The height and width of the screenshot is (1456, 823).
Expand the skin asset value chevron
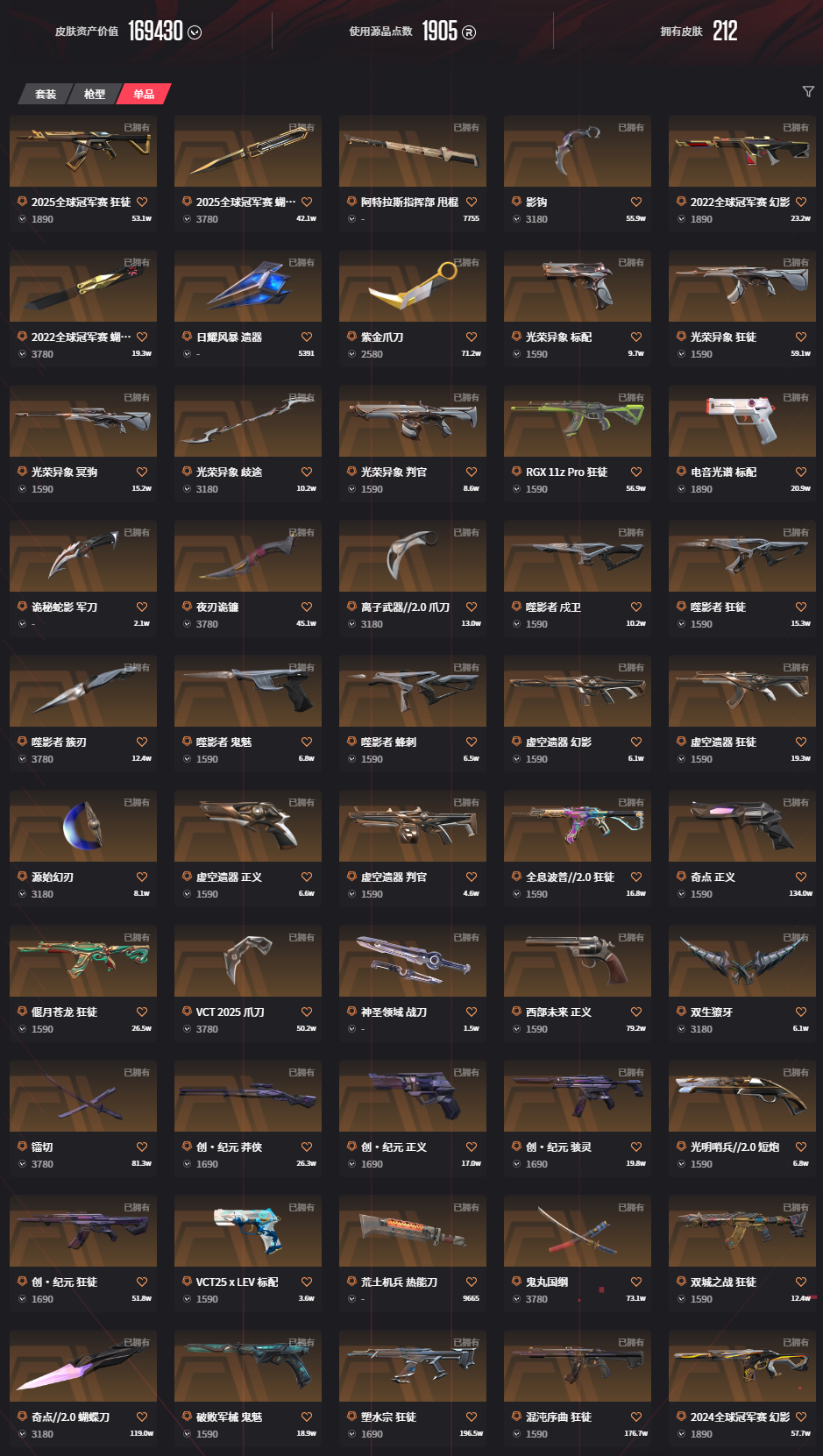pos(195,32)
